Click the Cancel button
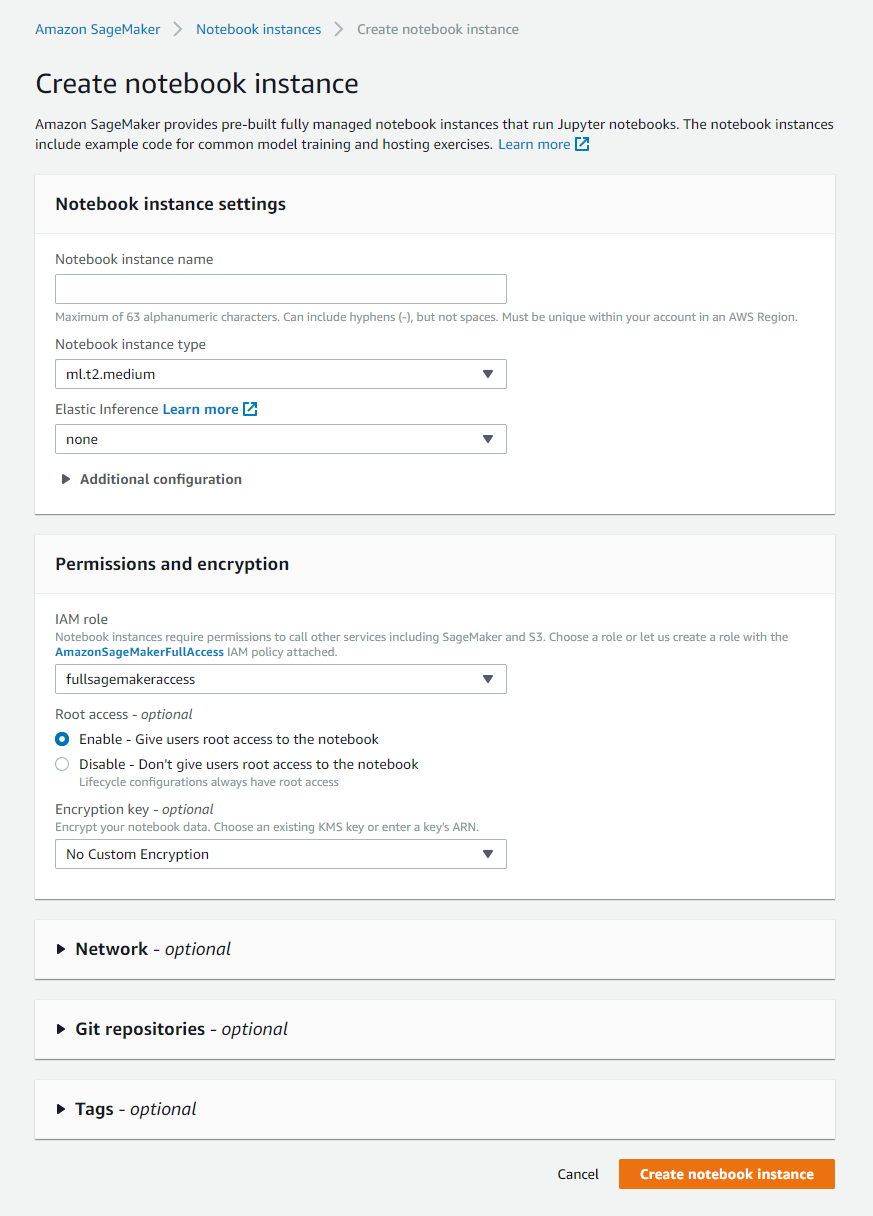The height and width of the screenshot is (1216, 873). [x=578, y=1174]
